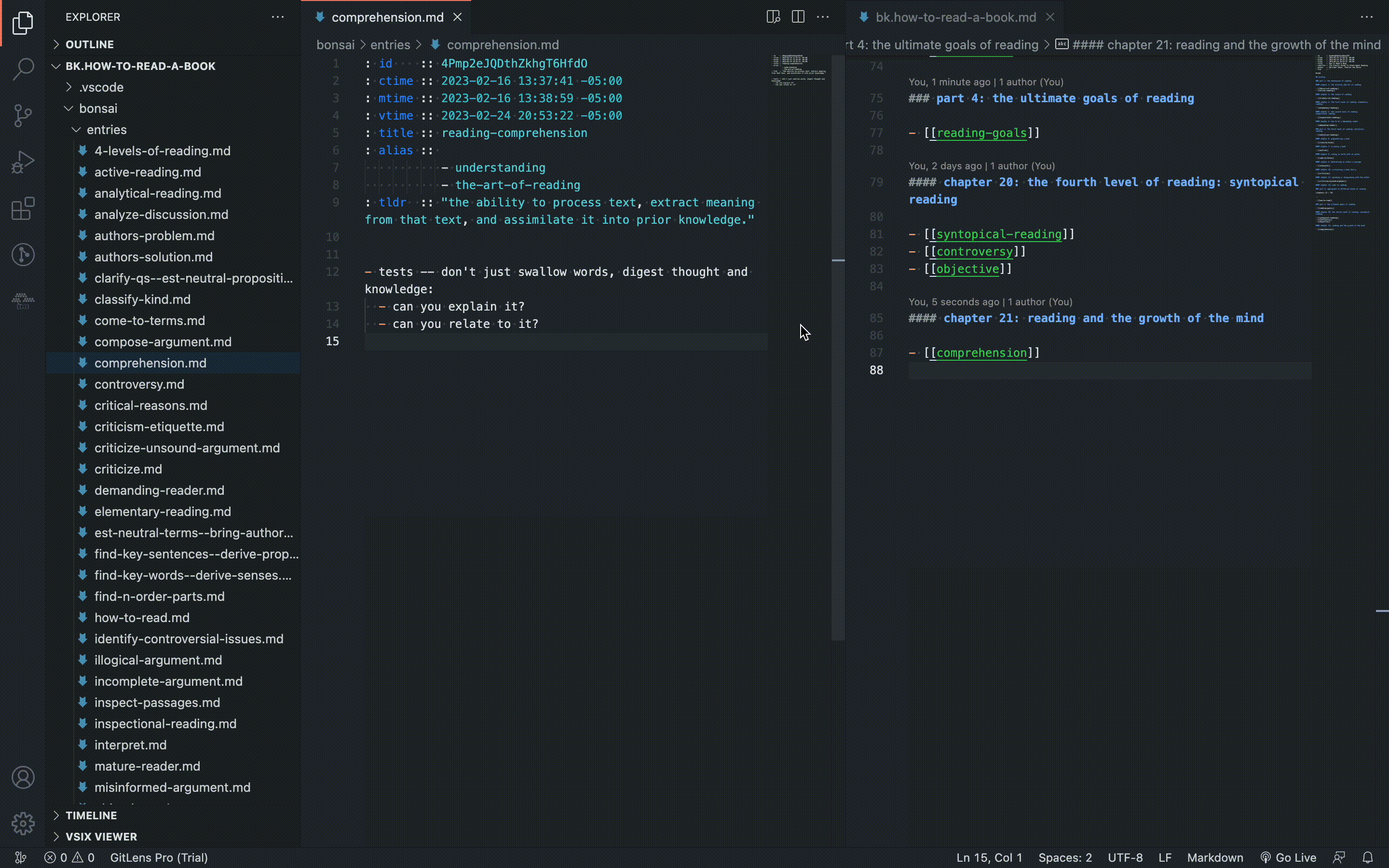Viewport: 1389px width, 868px height.
Task: Follow the [[syntopical-reading]] wikilink
Action: 999,234
